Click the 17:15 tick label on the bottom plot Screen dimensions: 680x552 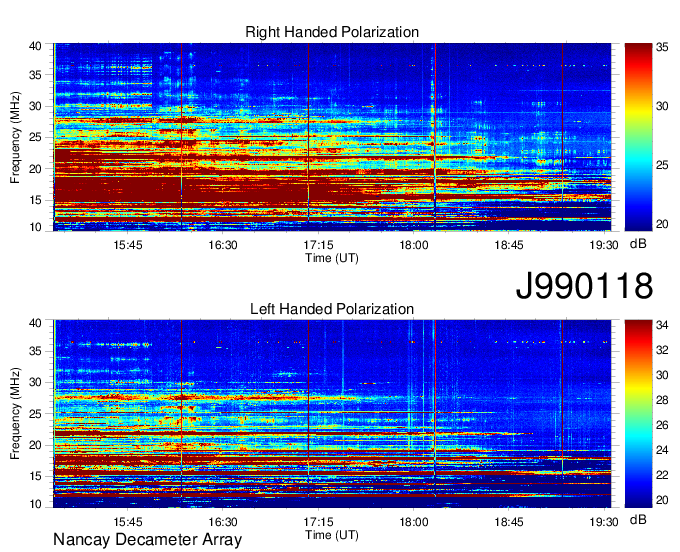[319, 522]
